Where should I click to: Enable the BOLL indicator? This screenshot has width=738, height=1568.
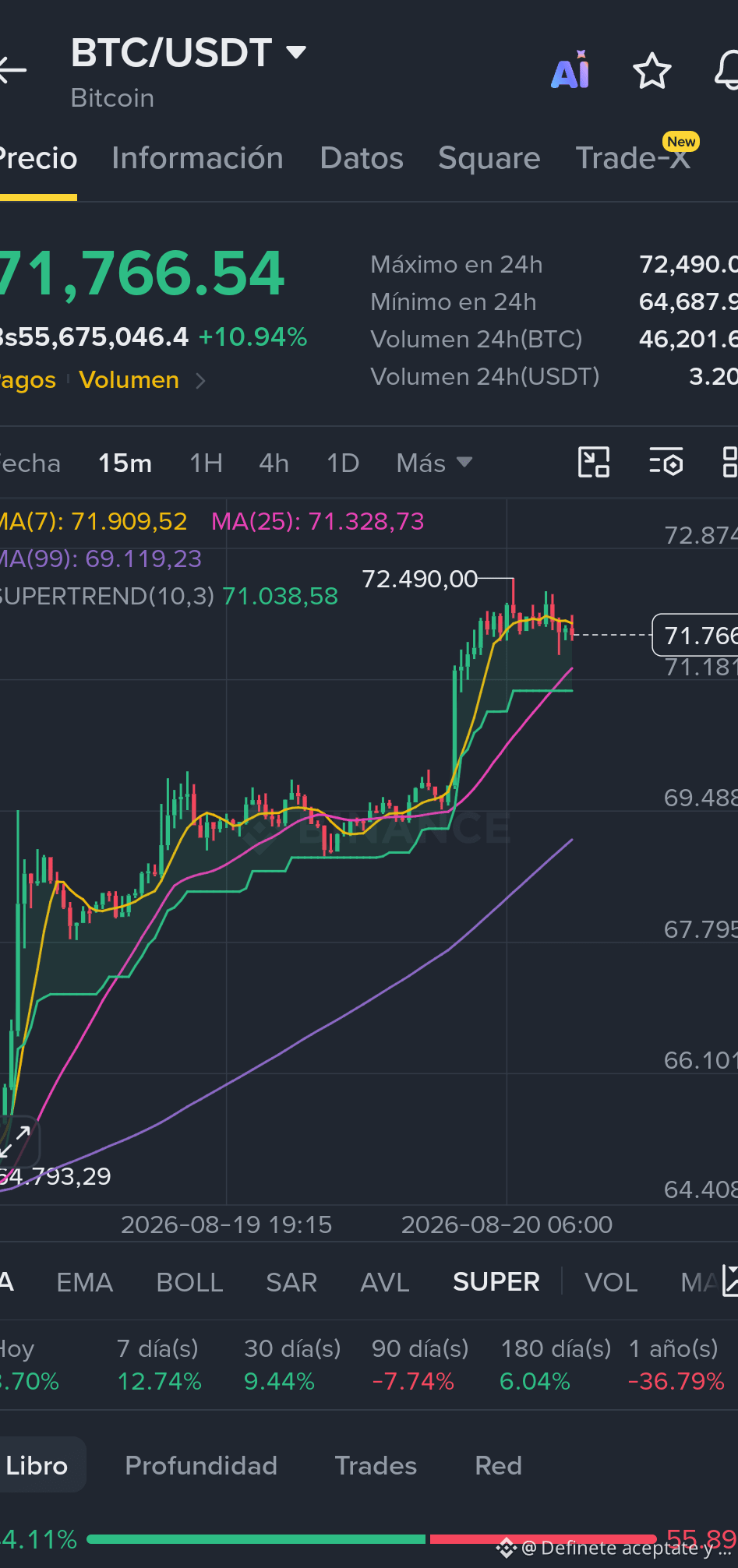189,1282
